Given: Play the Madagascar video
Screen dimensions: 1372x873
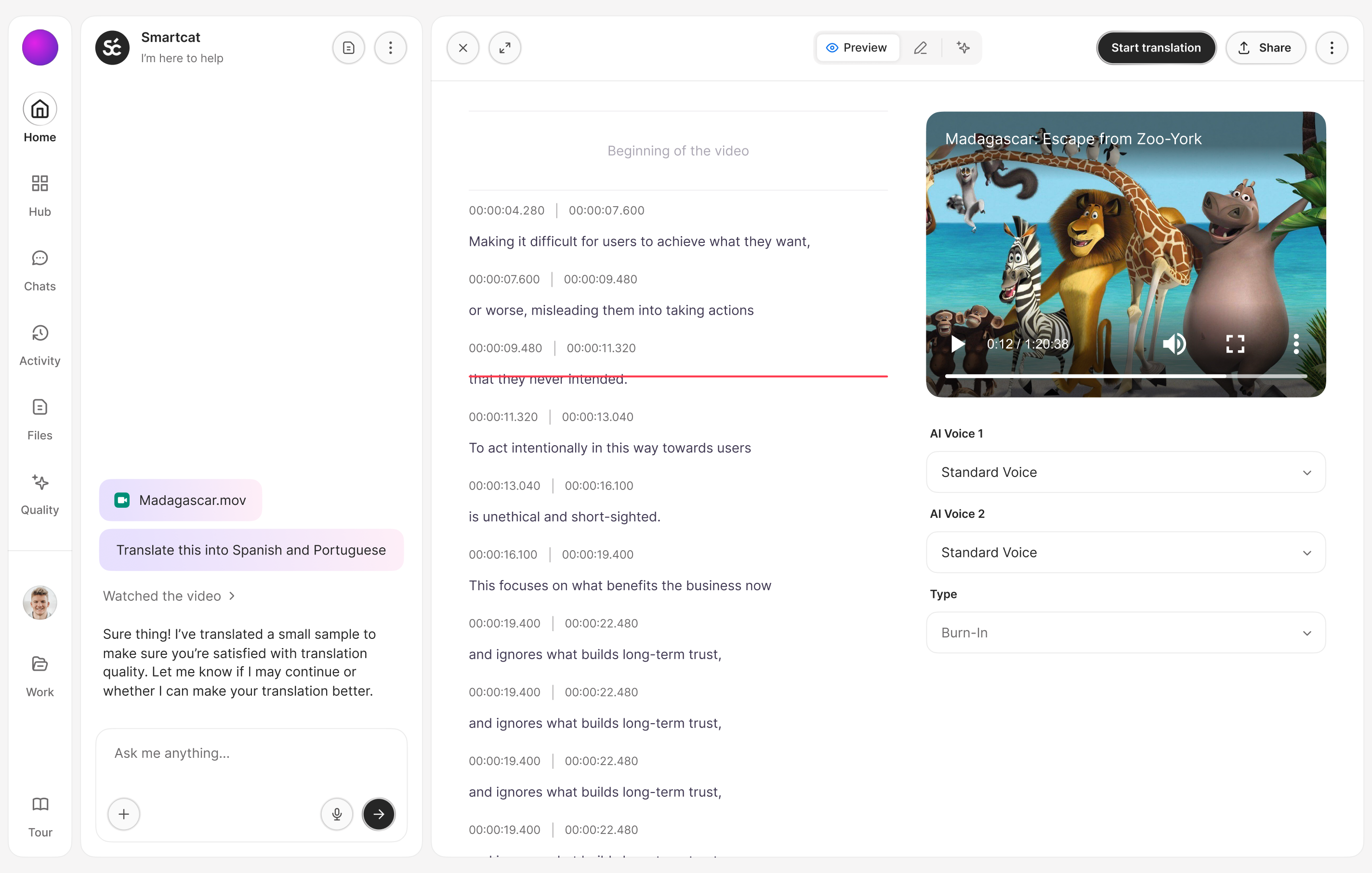Looking at the screenshot, I should point(958,344).
